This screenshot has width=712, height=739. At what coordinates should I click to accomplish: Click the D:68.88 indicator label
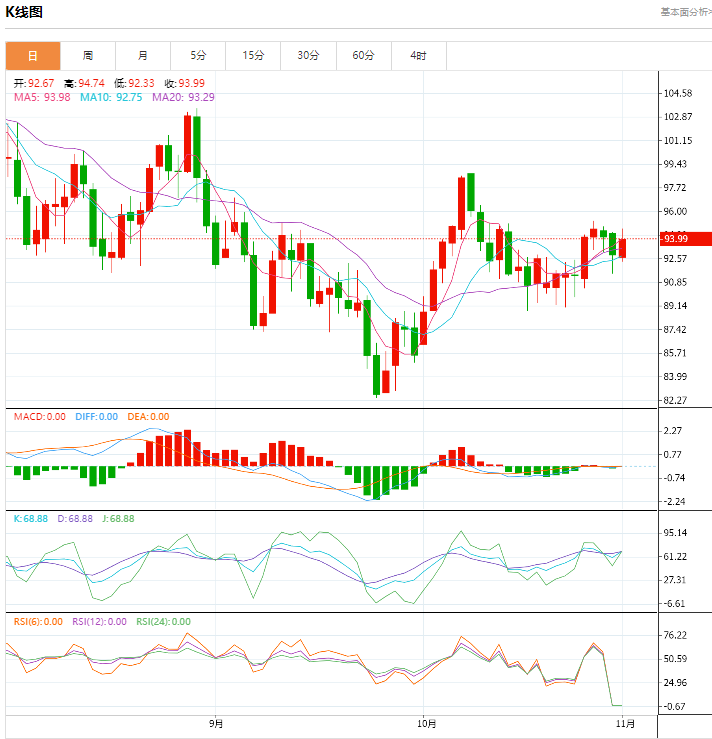pos(75,518)
